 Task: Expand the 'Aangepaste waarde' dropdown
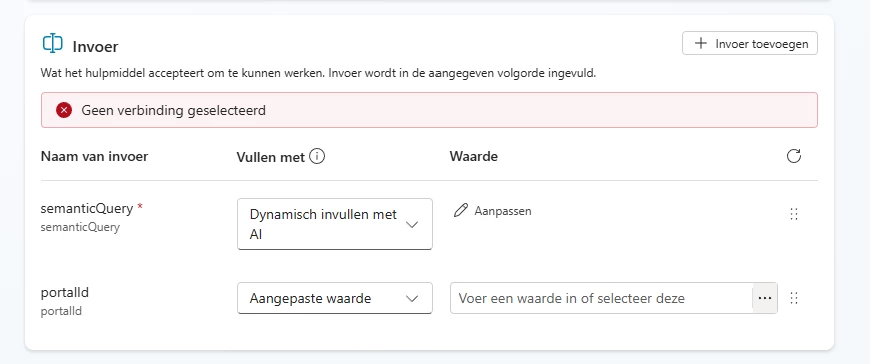(335, 298)
